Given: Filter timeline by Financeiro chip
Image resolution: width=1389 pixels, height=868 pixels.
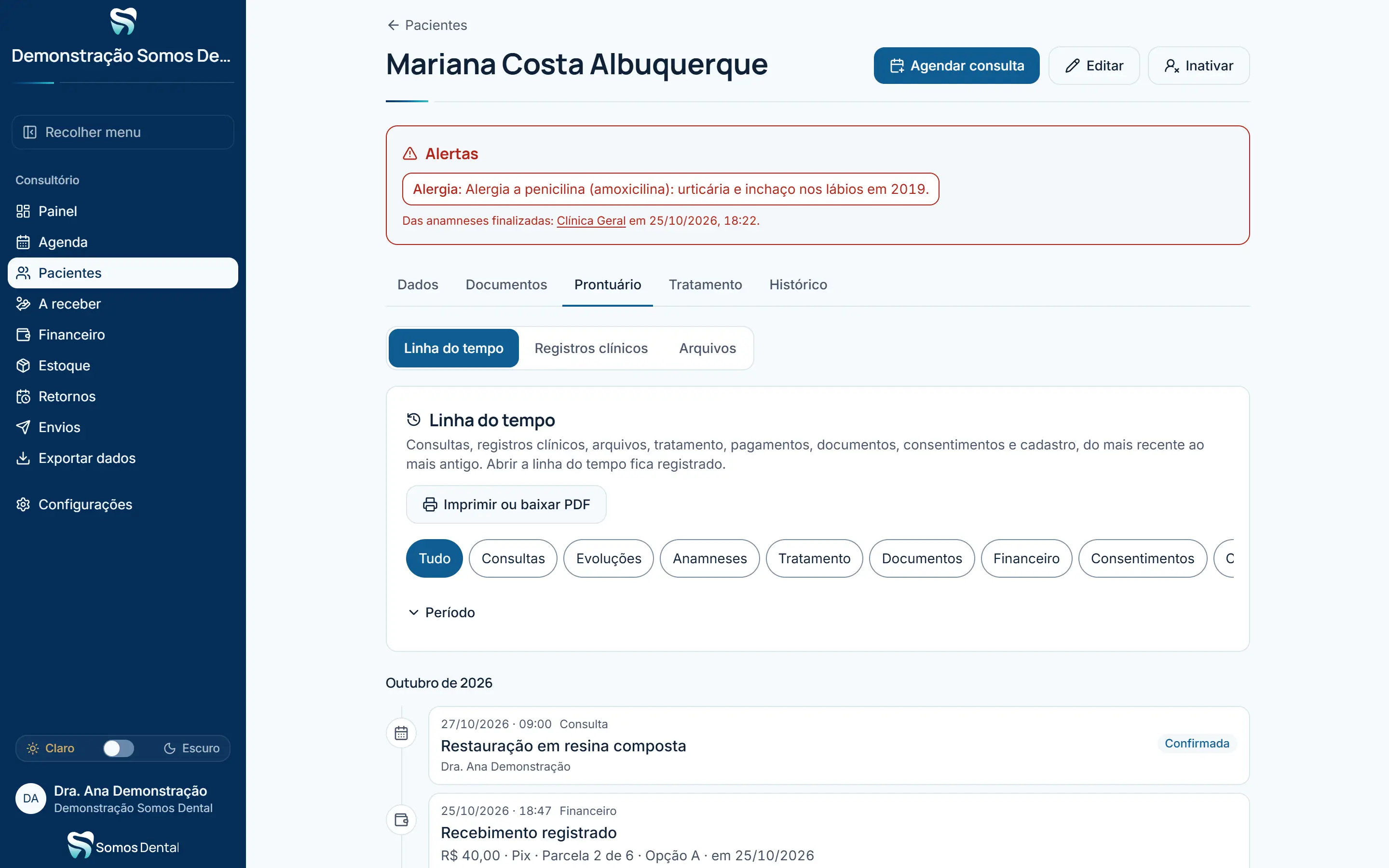Looking at the screenshot, I should coord(1026,558).
